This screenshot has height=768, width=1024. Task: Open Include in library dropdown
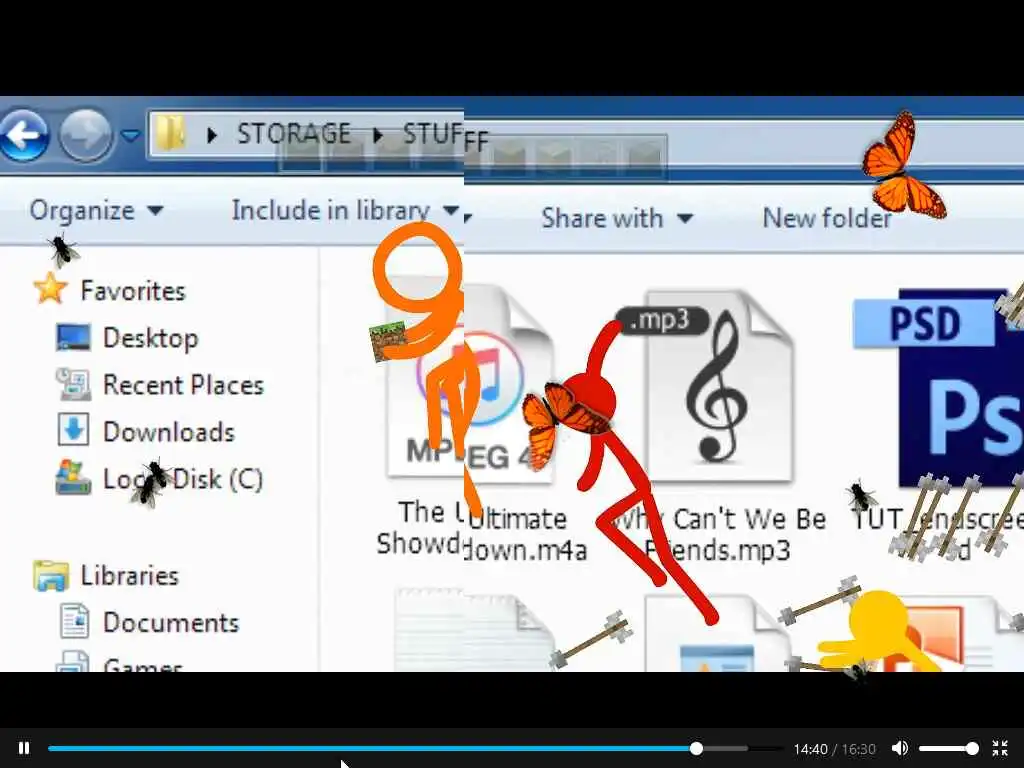click(345, 210)
